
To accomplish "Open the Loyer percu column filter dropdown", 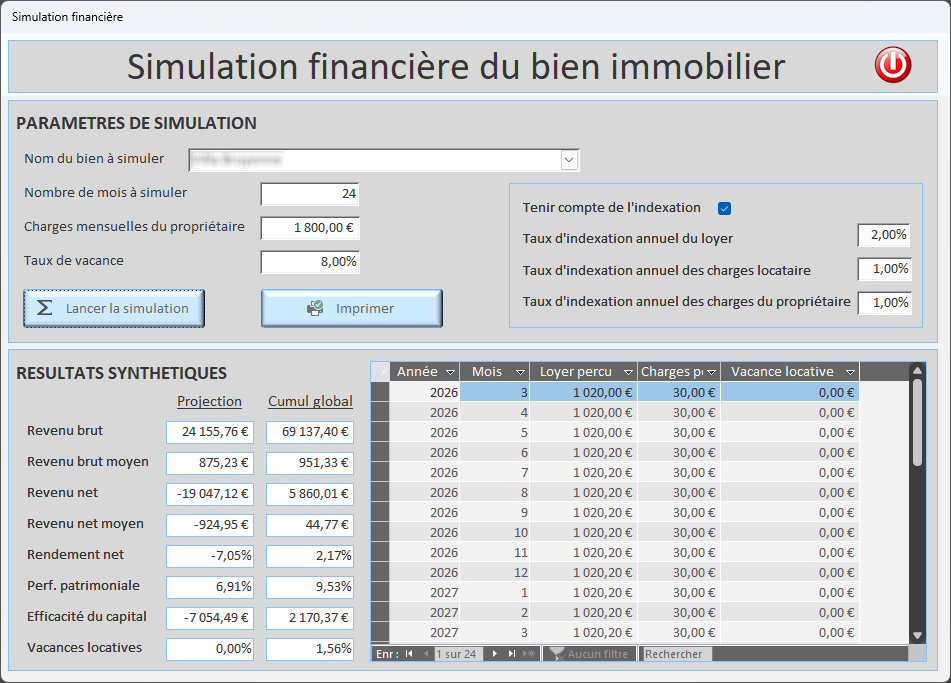I will pos(626,372).
